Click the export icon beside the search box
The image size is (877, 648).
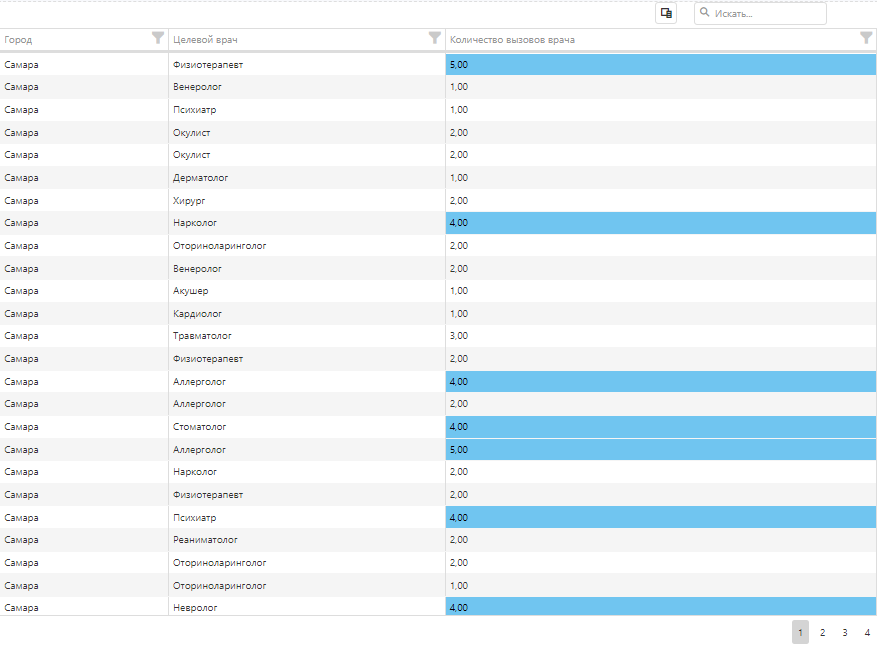click(x=666, y=13)
